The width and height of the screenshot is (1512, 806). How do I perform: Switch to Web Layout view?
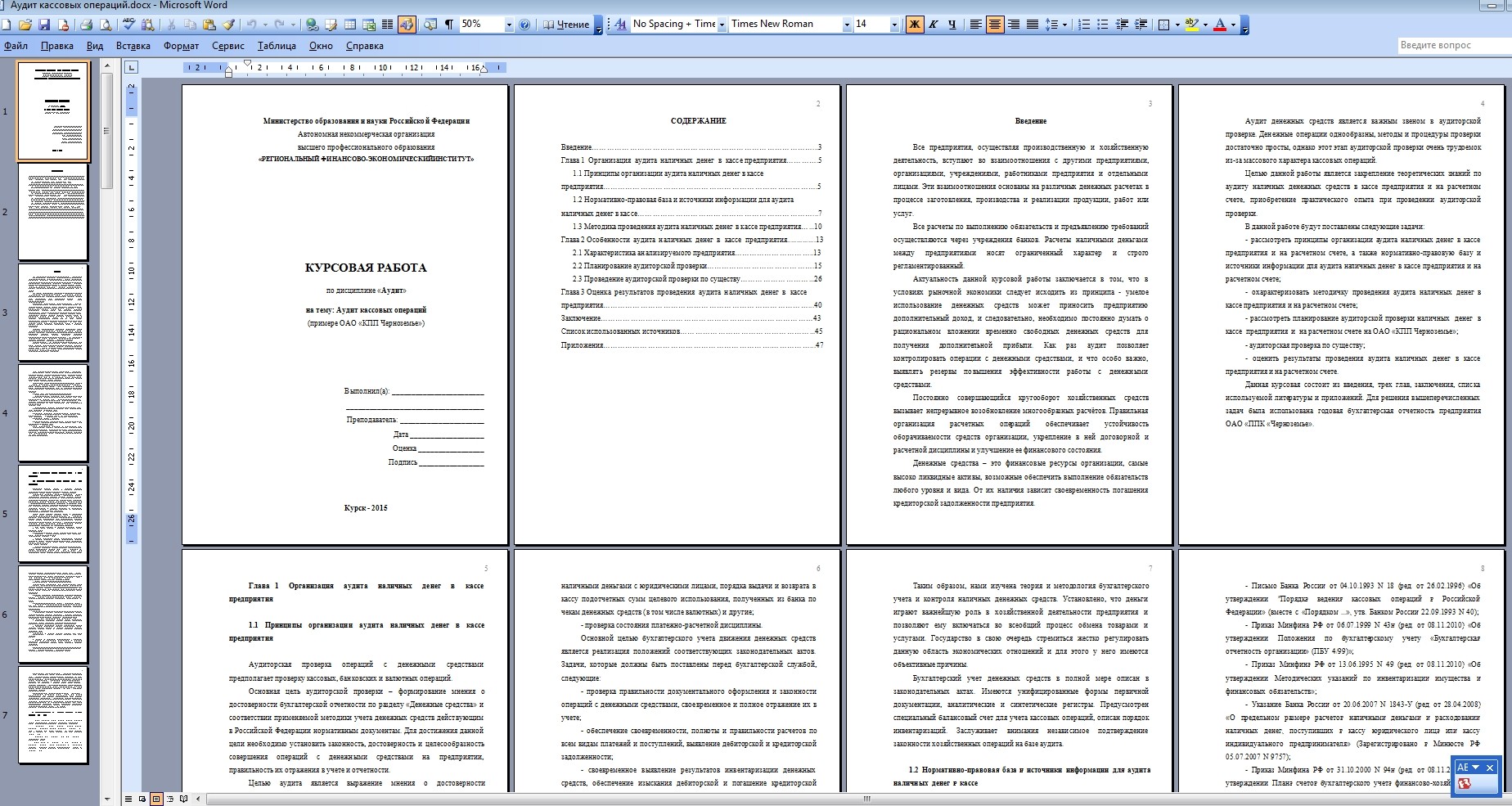[x=142, y=799]
